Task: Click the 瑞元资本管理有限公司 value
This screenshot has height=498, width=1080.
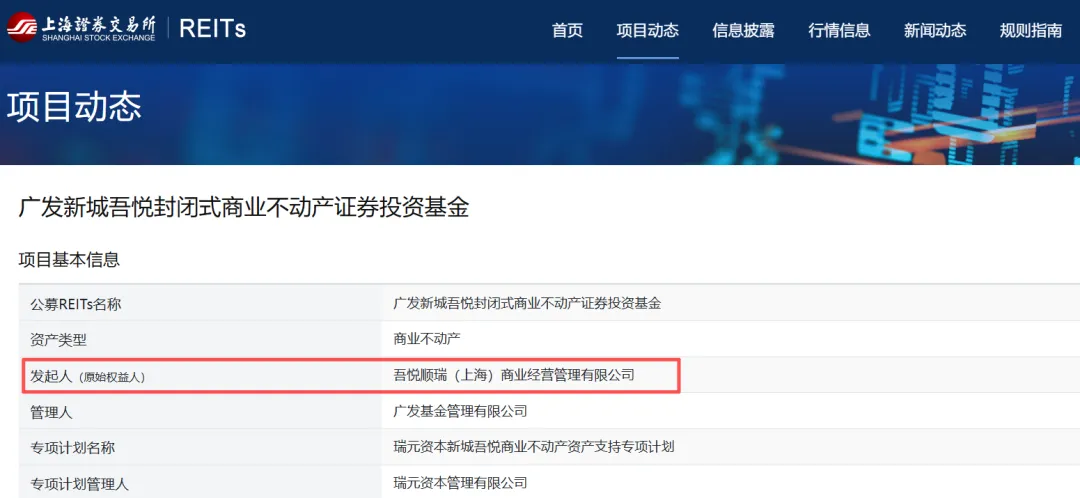Action: (x=460, y=483)
